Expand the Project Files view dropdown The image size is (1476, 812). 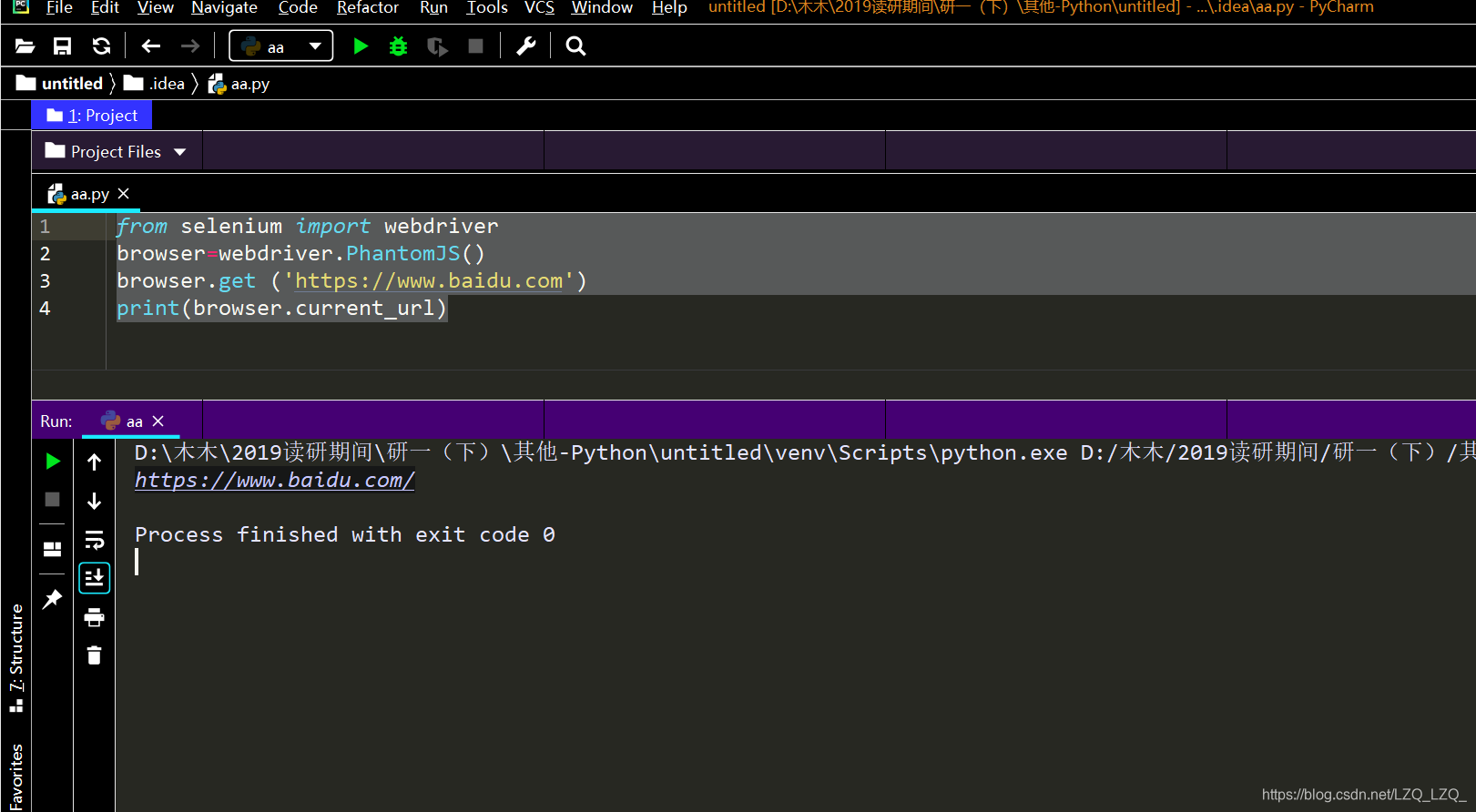pos(116,152)
